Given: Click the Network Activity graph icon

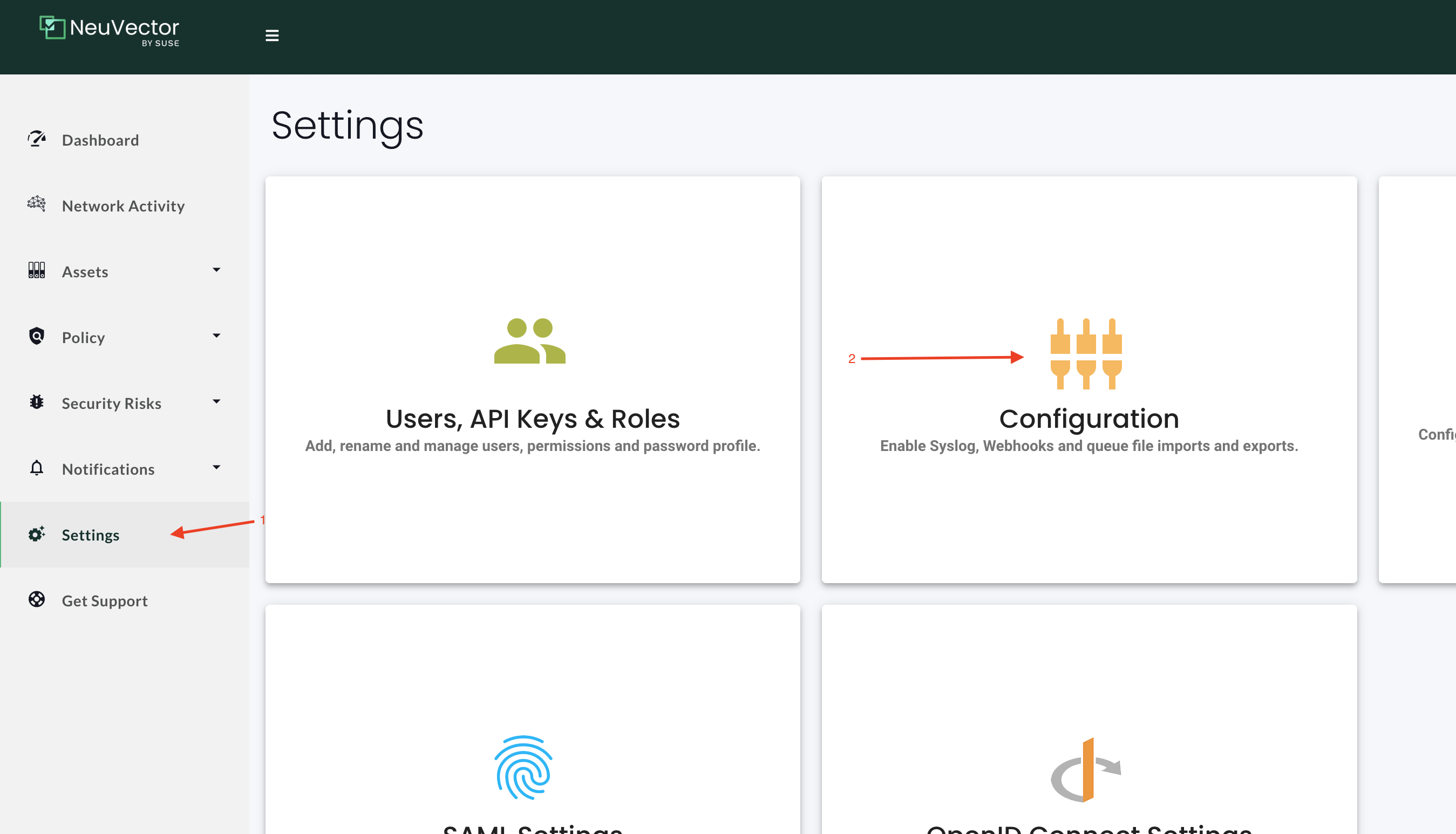Looking at the screenshot, I should point(37,204).
